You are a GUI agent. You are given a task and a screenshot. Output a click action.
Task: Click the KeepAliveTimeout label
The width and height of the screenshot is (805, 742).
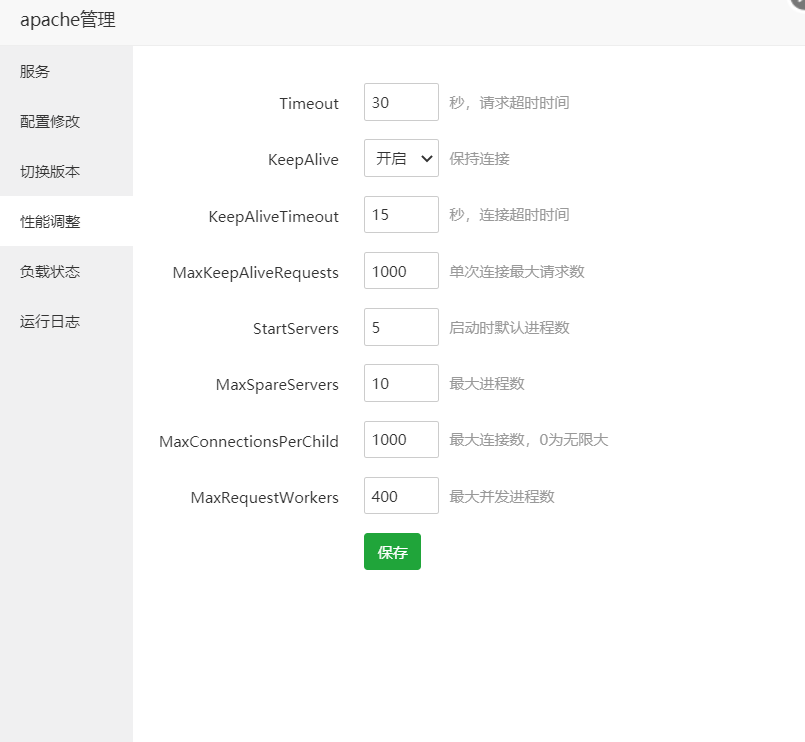click(273, 216)
